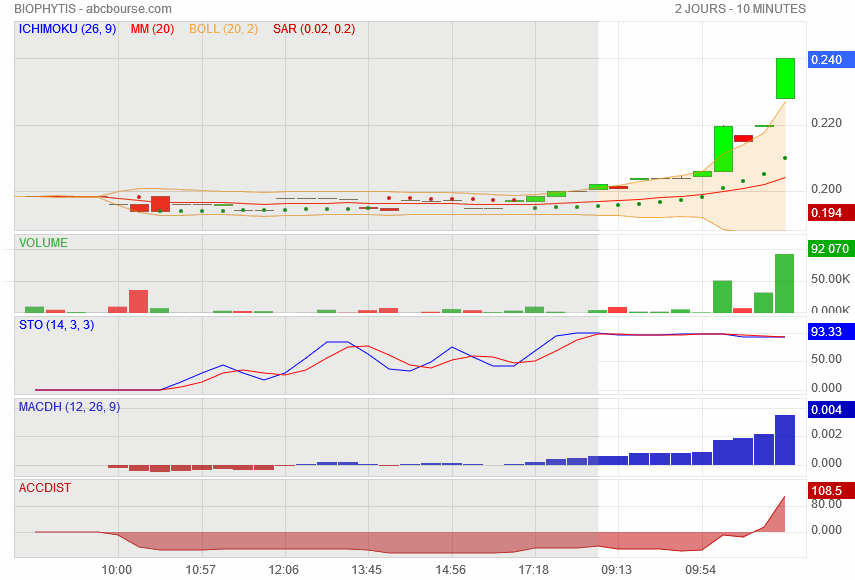This screenshot has height=580, width=855.
Task: Click the 93.33 stochastic value tag
Action: coord(830,331)
